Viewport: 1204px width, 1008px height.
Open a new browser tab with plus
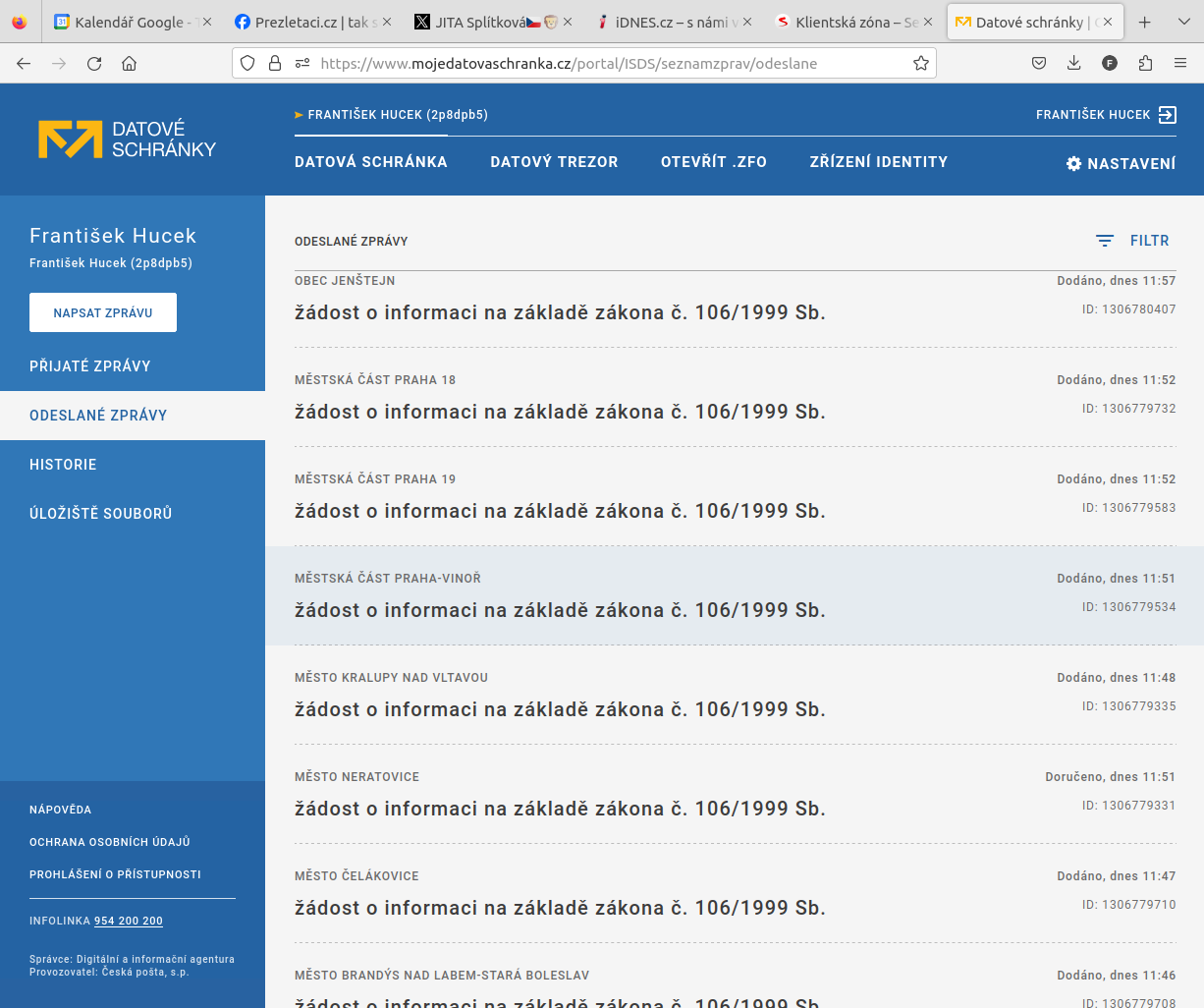point(1145,22)
